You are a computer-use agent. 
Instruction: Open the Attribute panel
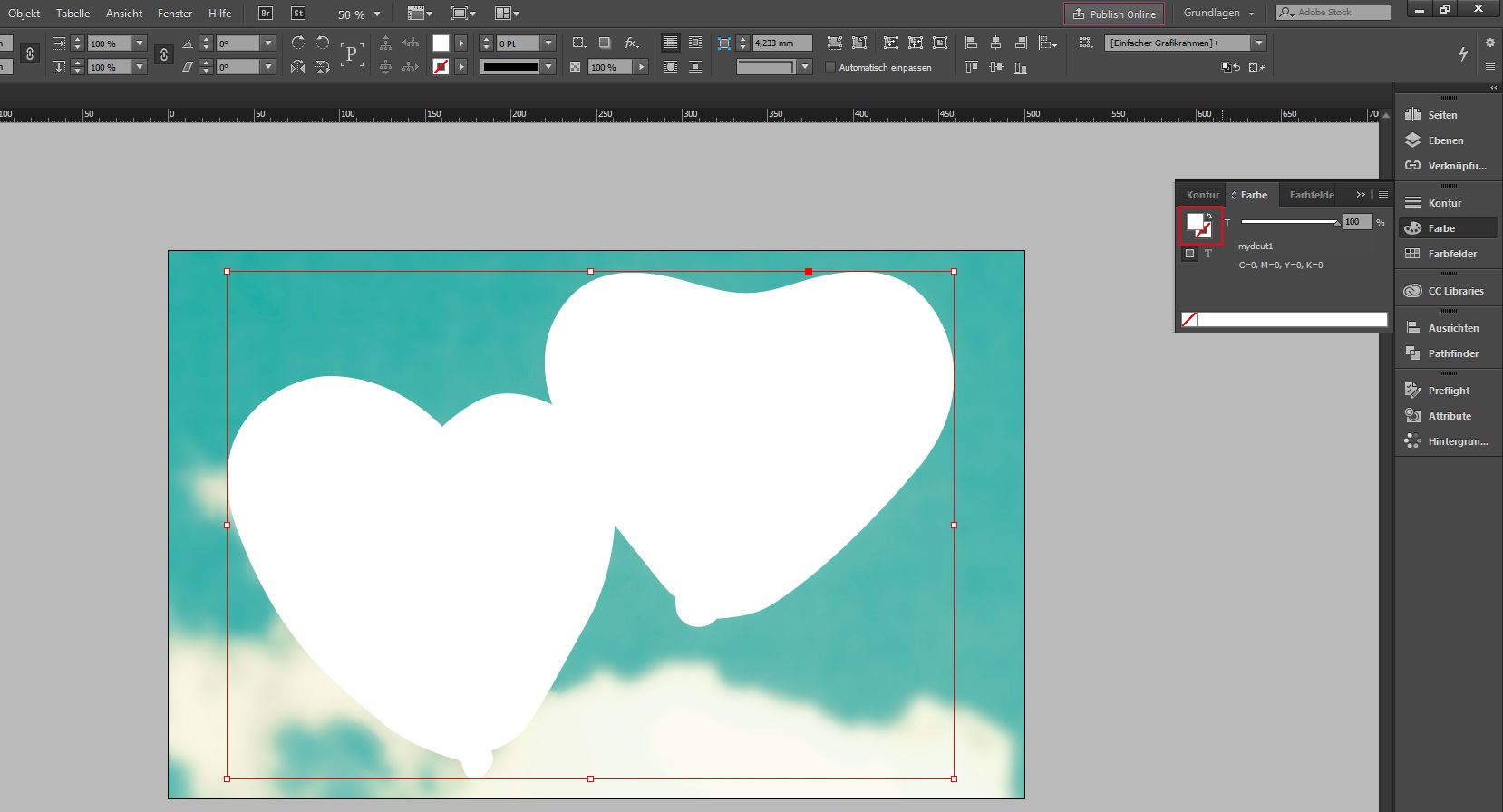point(1448,416)
